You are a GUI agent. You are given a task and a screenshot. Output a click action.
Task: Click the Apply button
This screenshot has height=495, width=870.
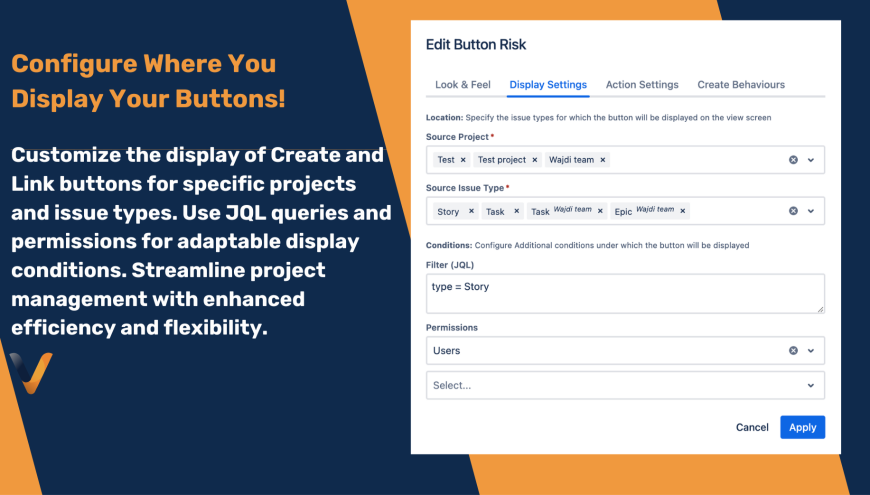[802, 427]
